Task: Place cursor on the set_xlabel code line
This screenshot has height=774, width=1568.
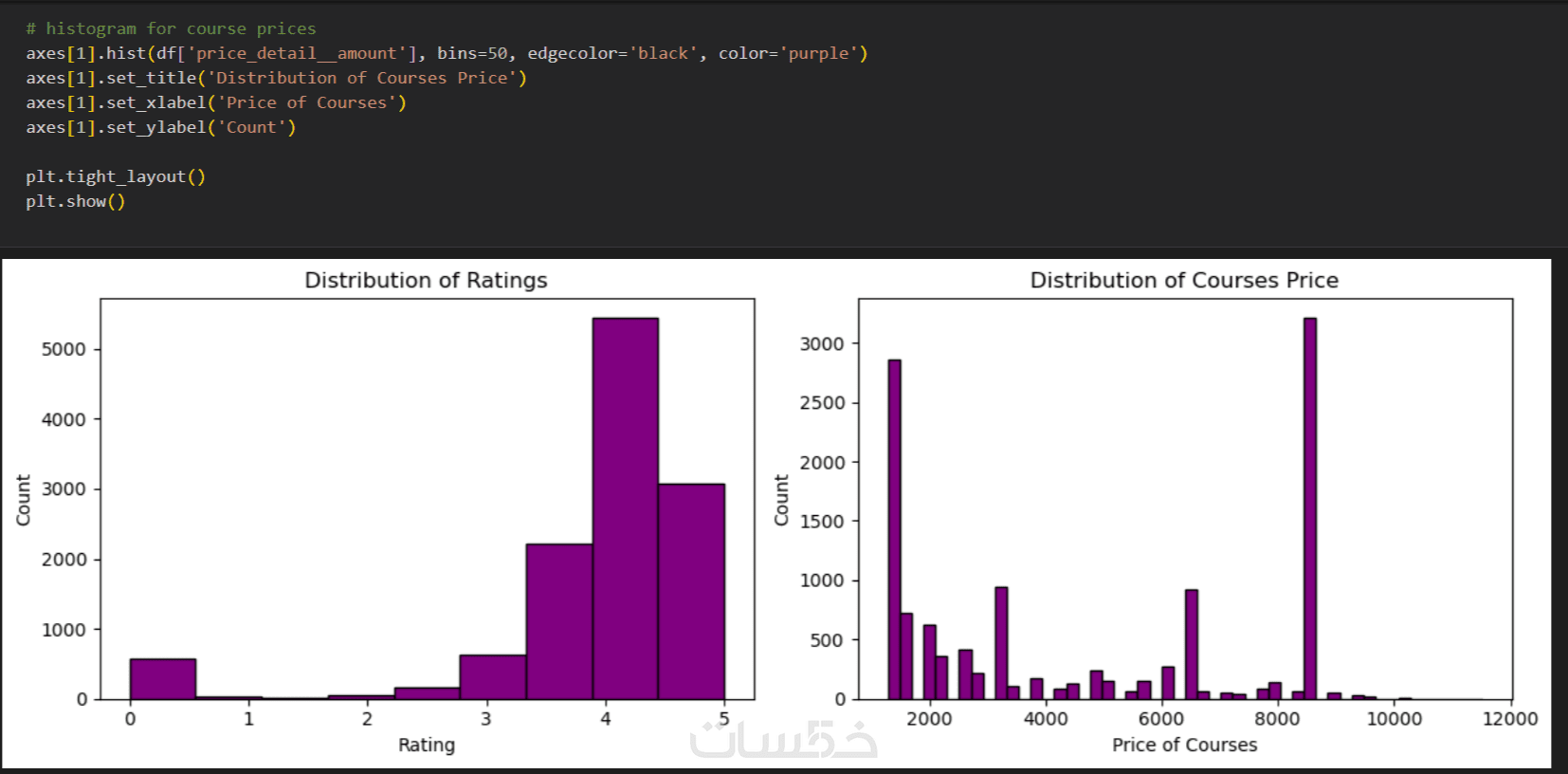Action: [x=216, y=102]
